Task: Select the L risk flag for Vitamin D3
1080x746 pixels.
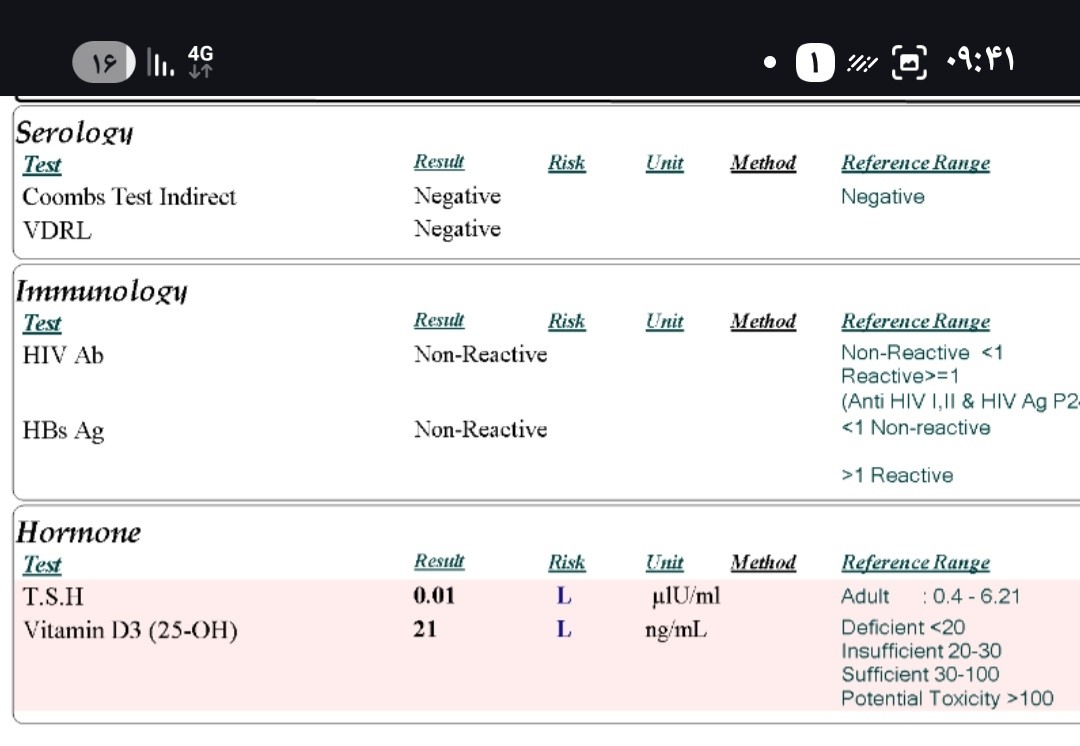Action: coord(564,628)
